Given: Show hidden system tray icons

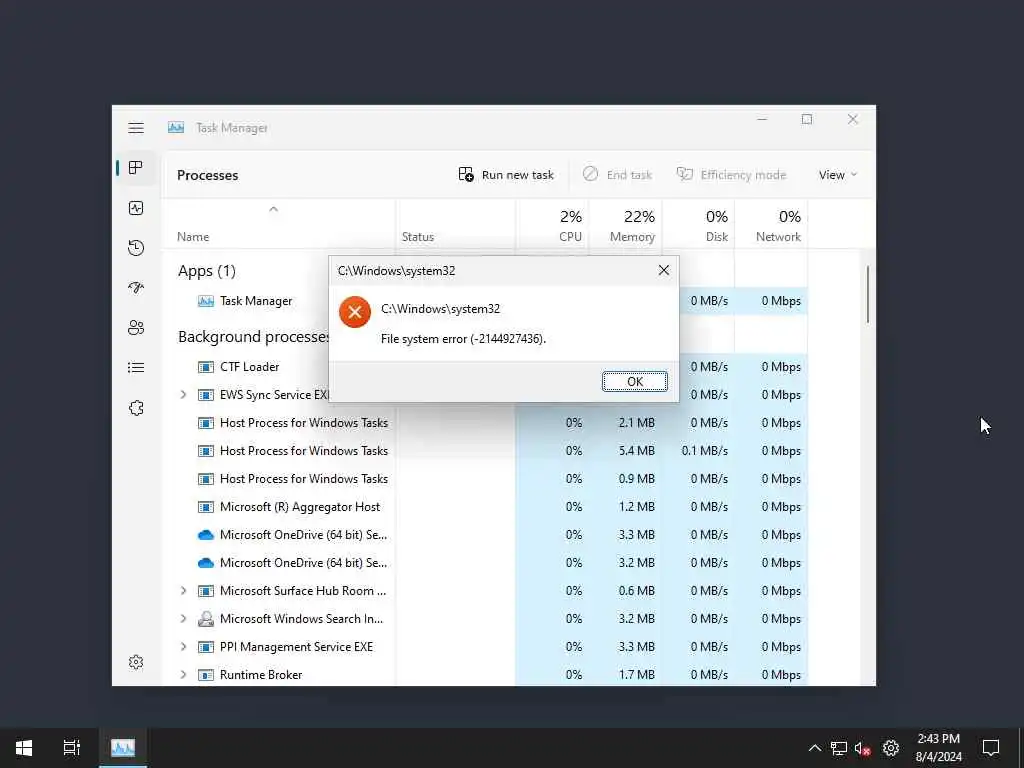Looking at the screenshot, I should click(814, 748).
